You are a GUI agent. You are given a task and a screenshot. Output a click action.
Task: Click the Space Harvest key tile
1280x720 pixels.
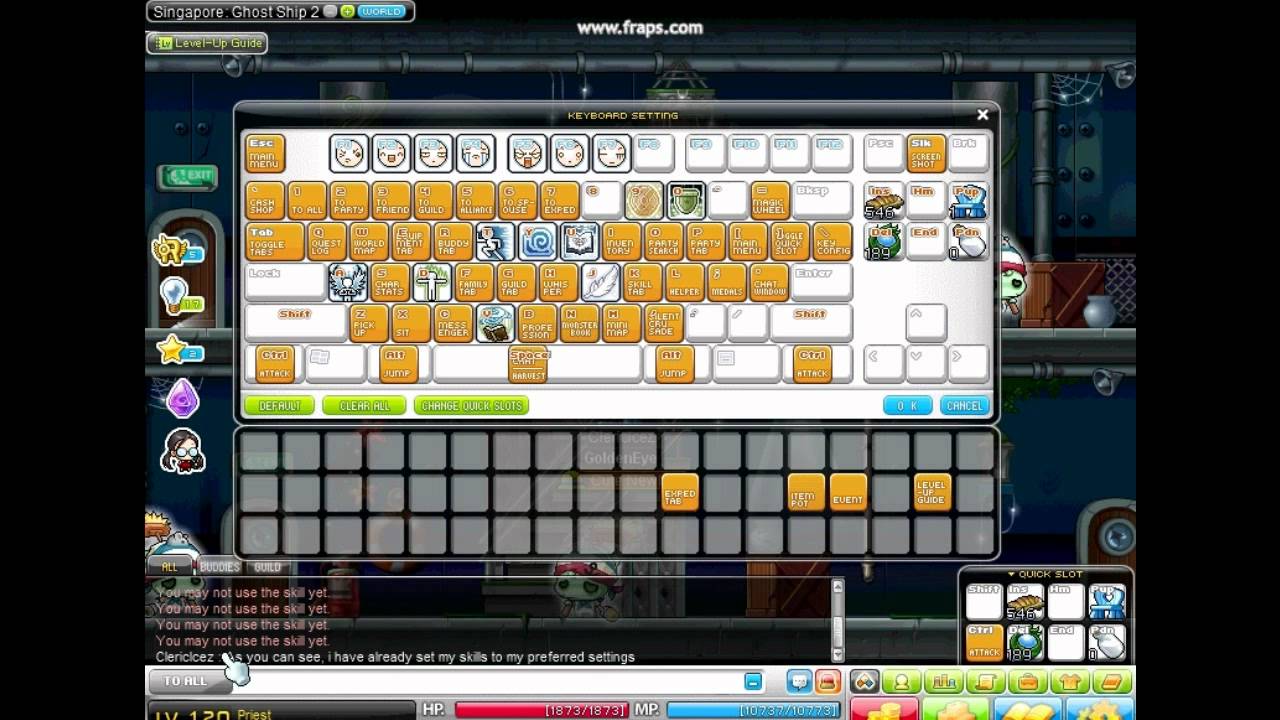[x=528, y=364]
